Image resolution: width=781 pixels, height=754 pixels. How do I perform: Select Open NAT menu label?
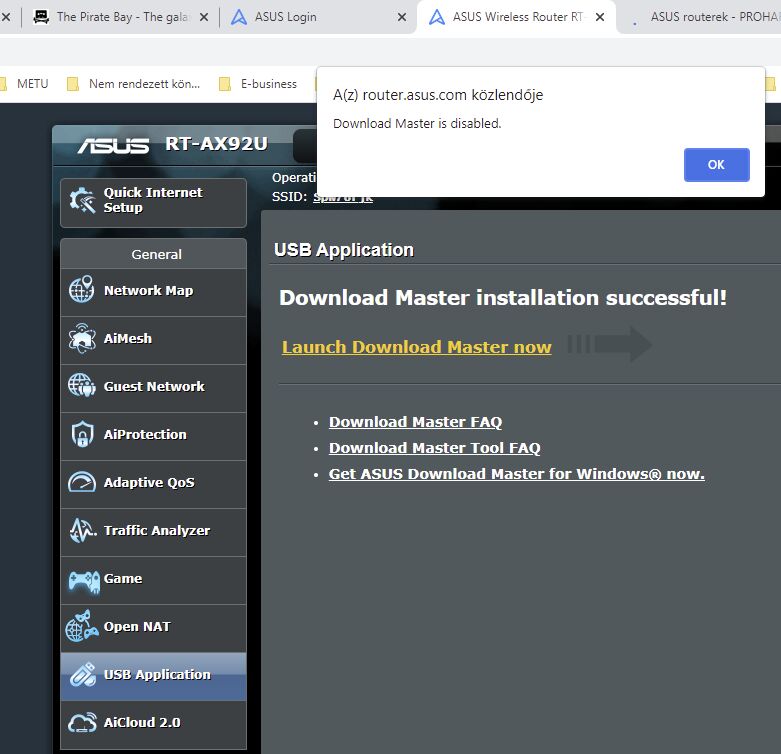137,626
